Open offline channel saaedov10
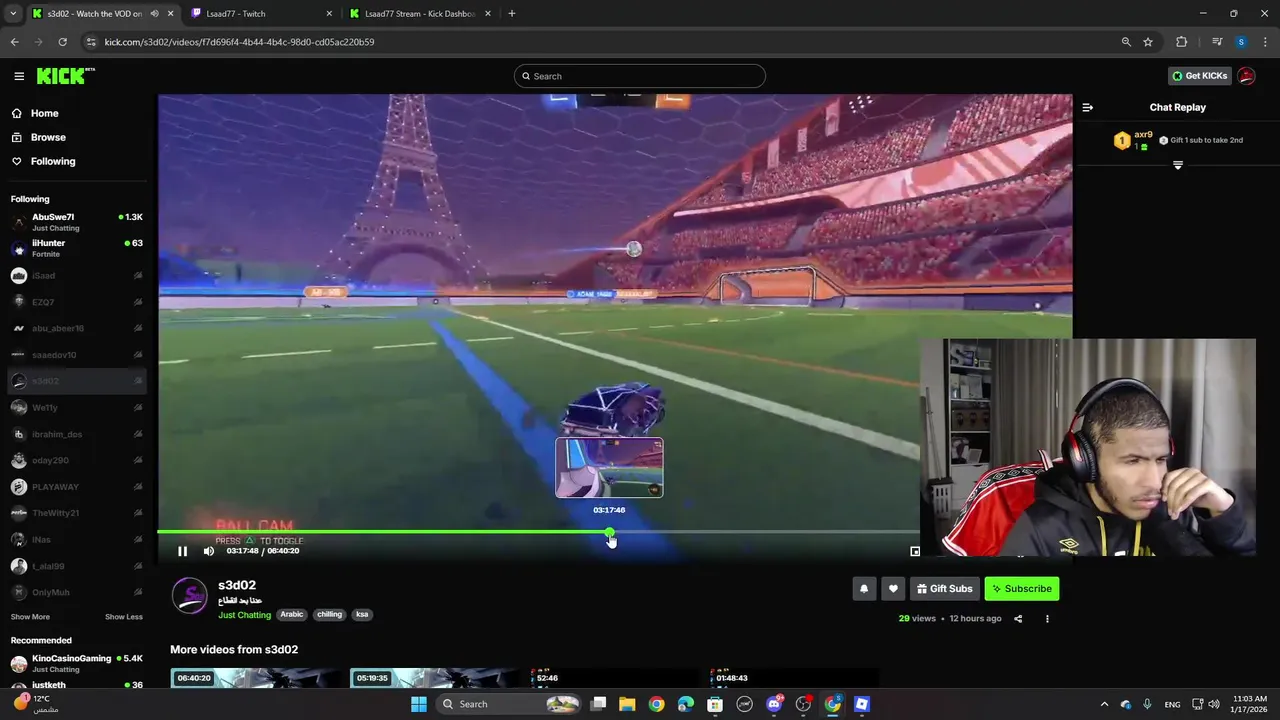 pyautogui.click(x=77, y=355)
